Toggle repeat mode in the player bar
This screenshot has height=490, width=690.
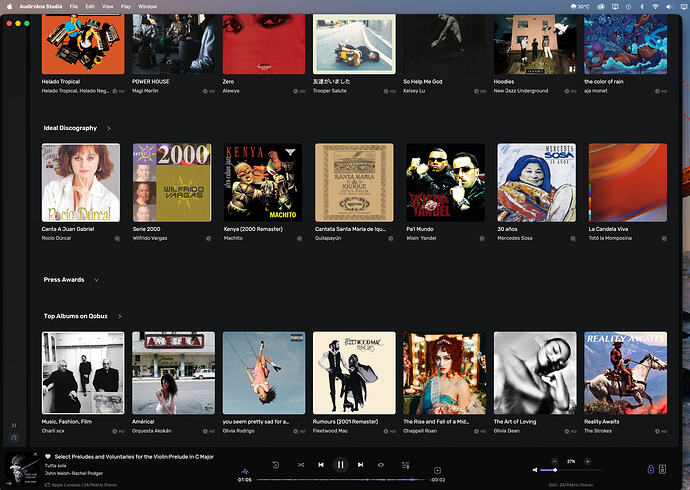pyautogui.click(x=381, y=464)
